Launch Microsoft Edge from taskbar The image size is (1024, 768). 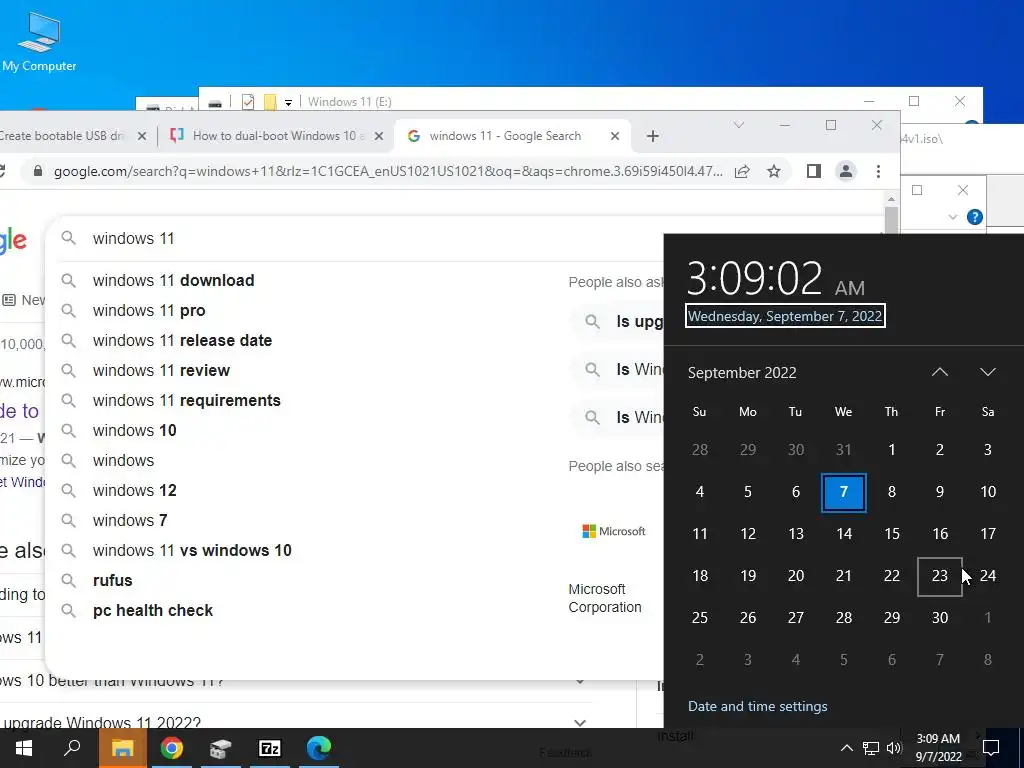coord(319,748)
